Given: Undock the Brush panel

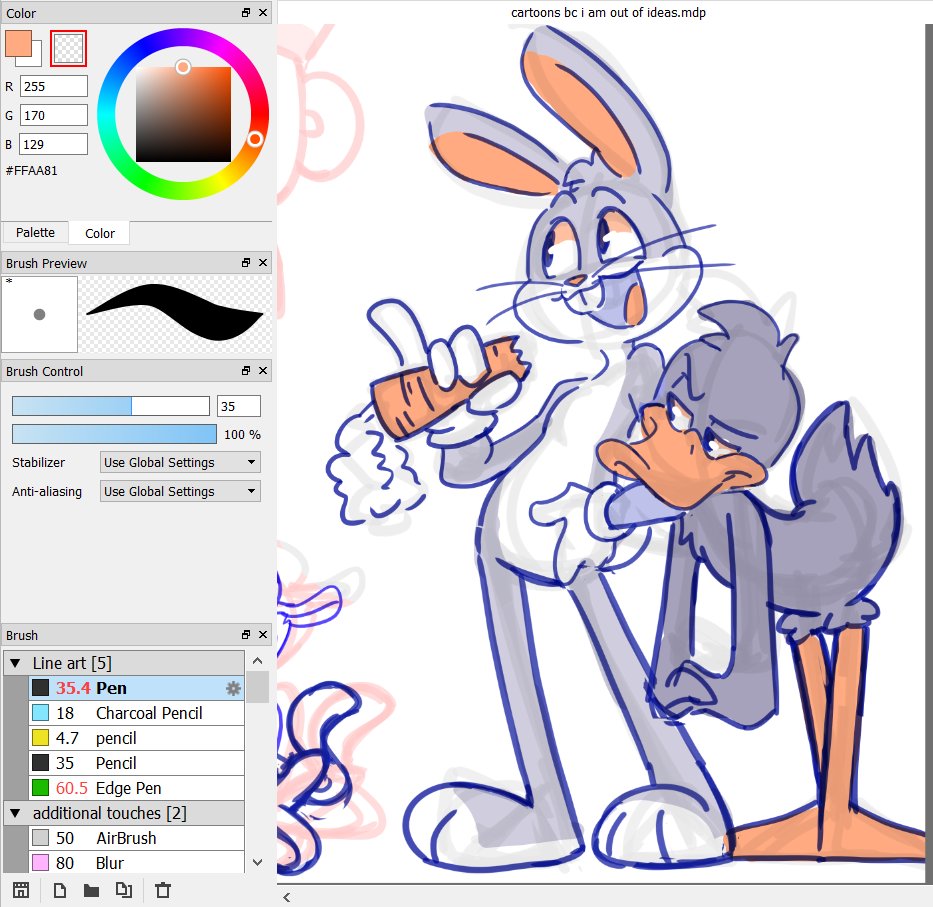Looking at the screenshot, I should click(x=246, y=634).
